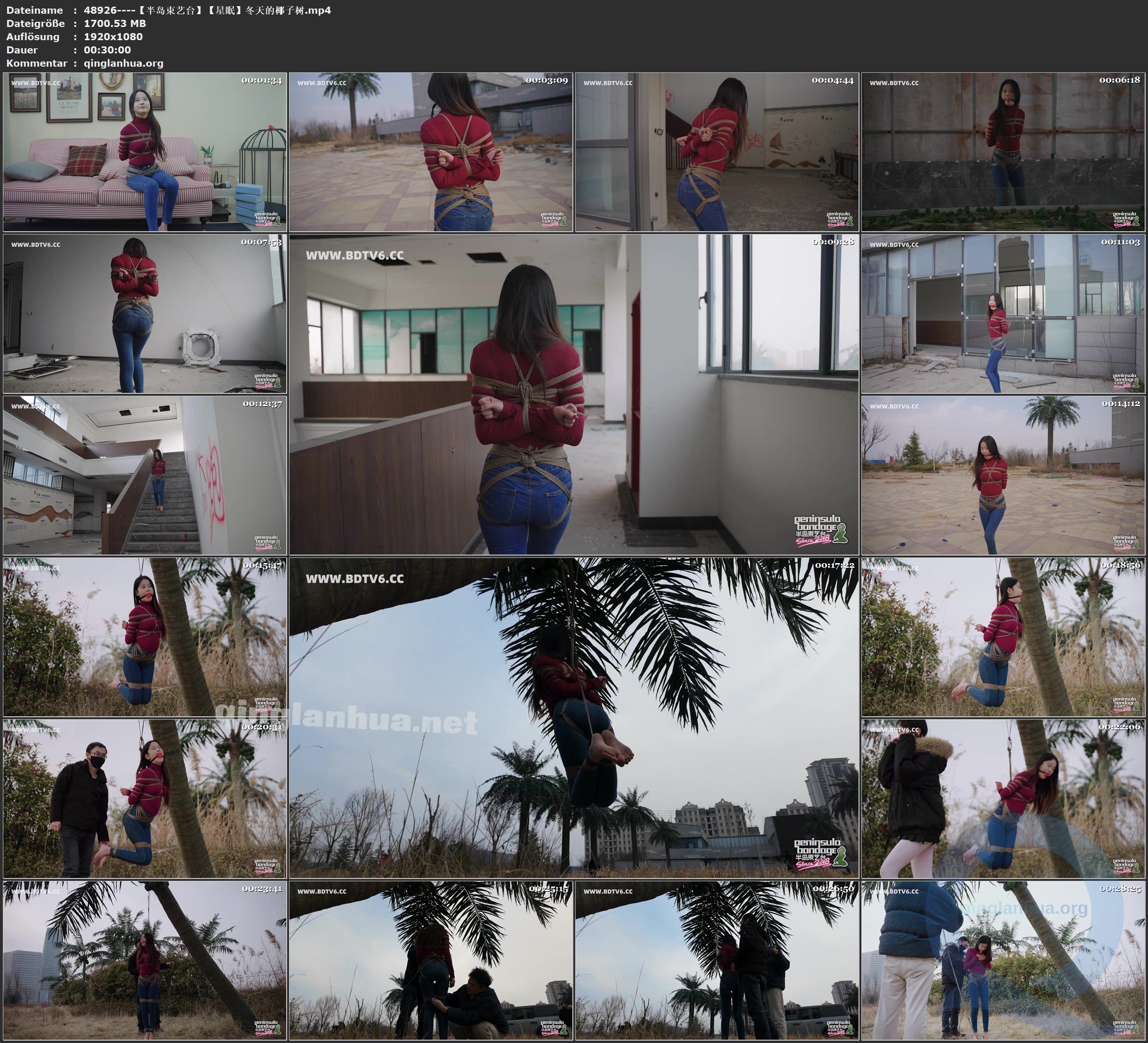Click the 1920x1080 resolution value
Screen dimensions: 1148x1043
114,36
